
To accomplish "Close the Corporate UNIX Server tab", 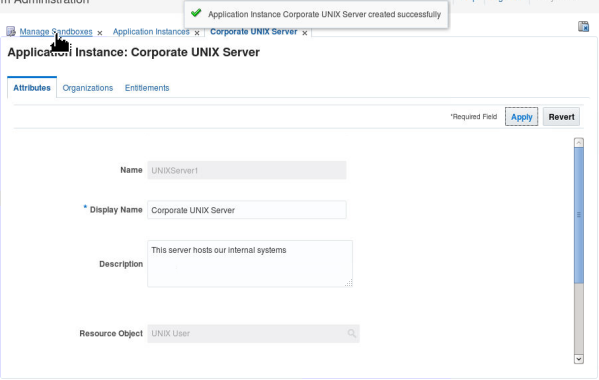I will click(304, 33).
